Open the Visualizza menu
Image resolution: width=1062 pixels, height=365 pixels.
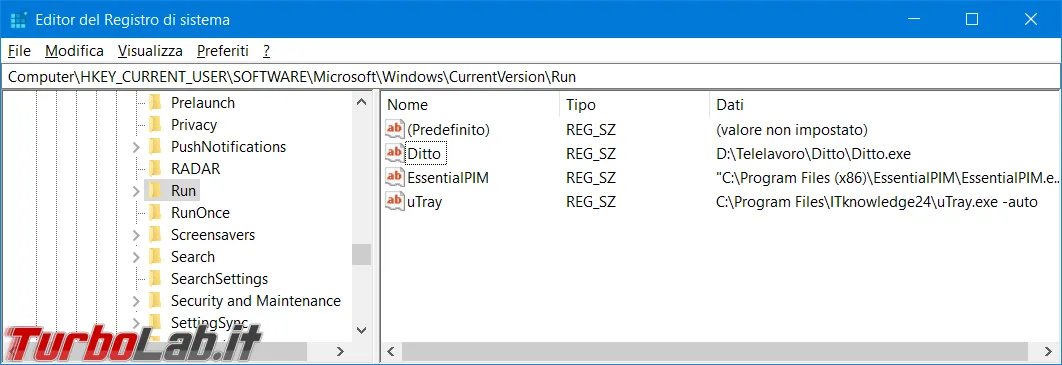coord(150,51)
